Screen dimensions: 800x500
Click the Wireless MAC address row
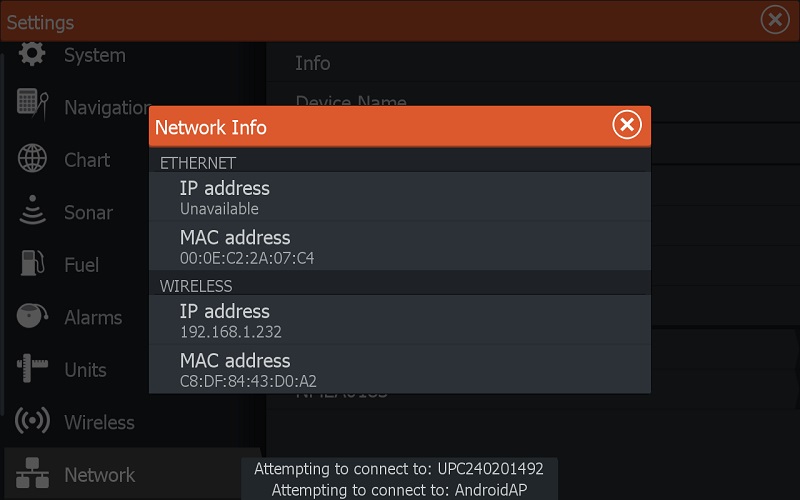tap(400, 369)
